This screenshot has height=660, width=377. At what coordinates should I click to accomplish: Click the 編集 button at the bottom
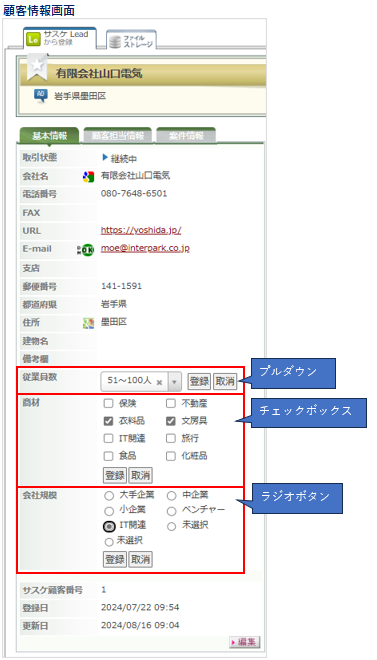coord(245,642)
